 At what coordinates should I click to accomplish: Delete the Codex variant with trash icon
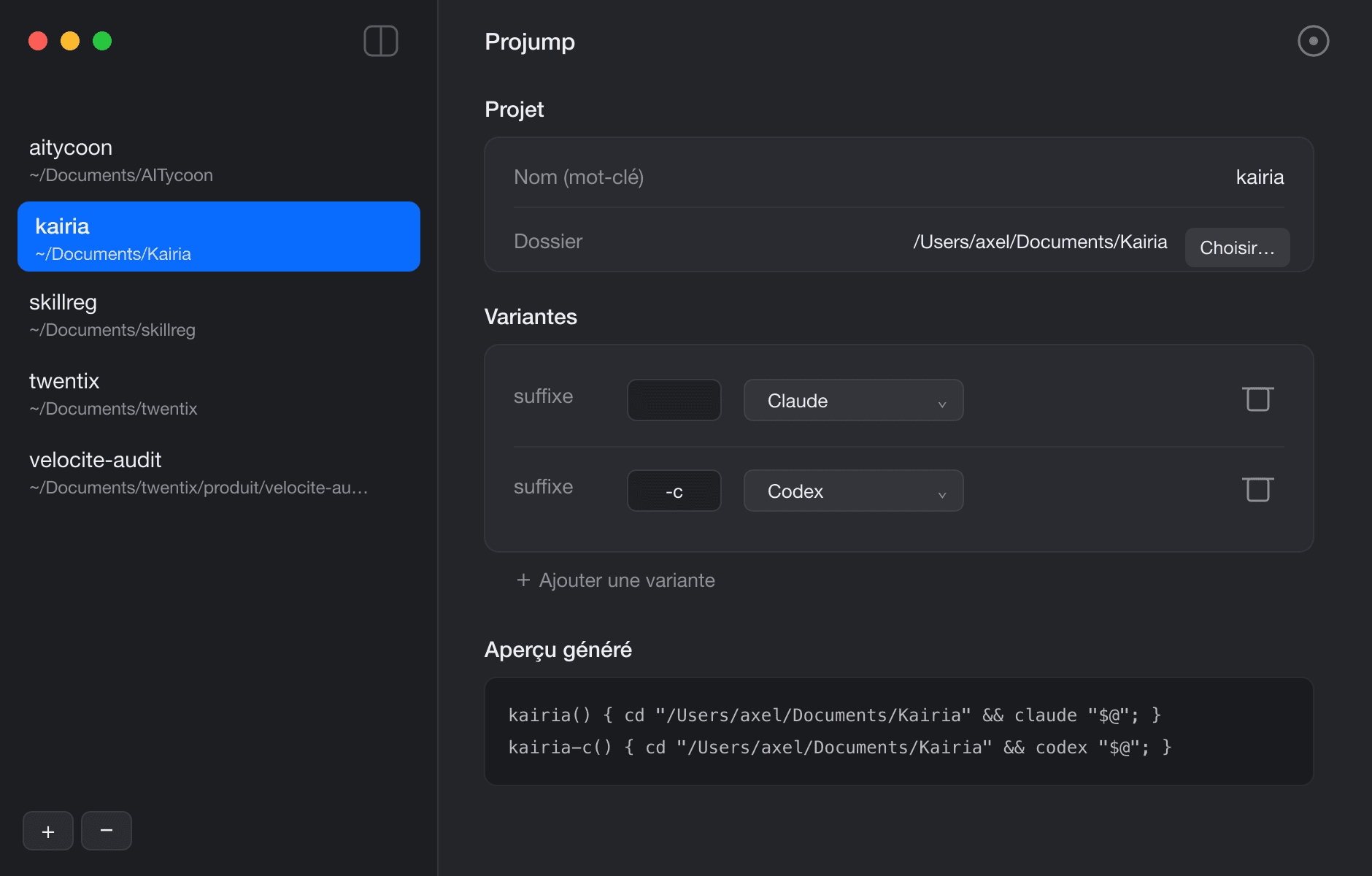1257,490
